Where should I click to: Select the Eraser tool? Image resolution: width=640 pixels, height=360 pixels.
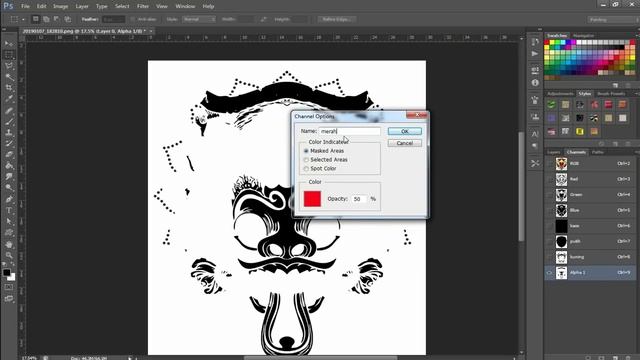click(9, 154)
